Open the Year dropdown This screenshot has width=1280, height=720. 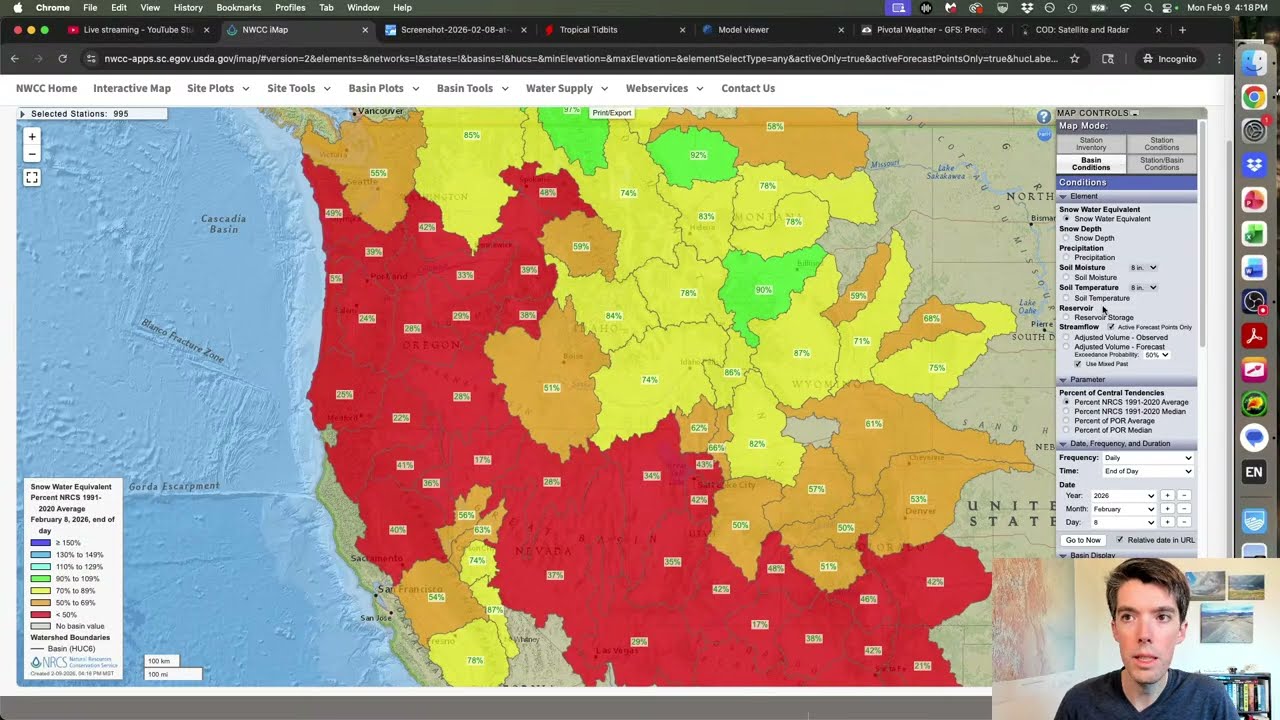[1124, 496]
